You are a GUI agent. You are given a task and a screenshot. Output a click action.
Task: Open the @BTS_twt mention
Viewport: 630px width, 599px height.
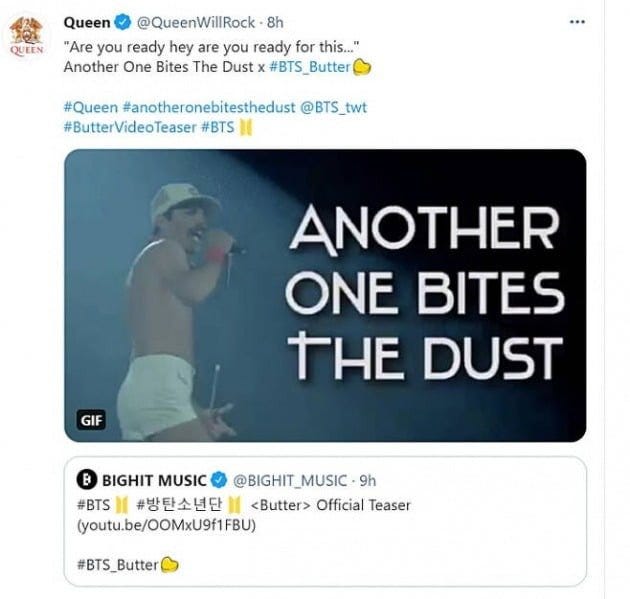333,108
